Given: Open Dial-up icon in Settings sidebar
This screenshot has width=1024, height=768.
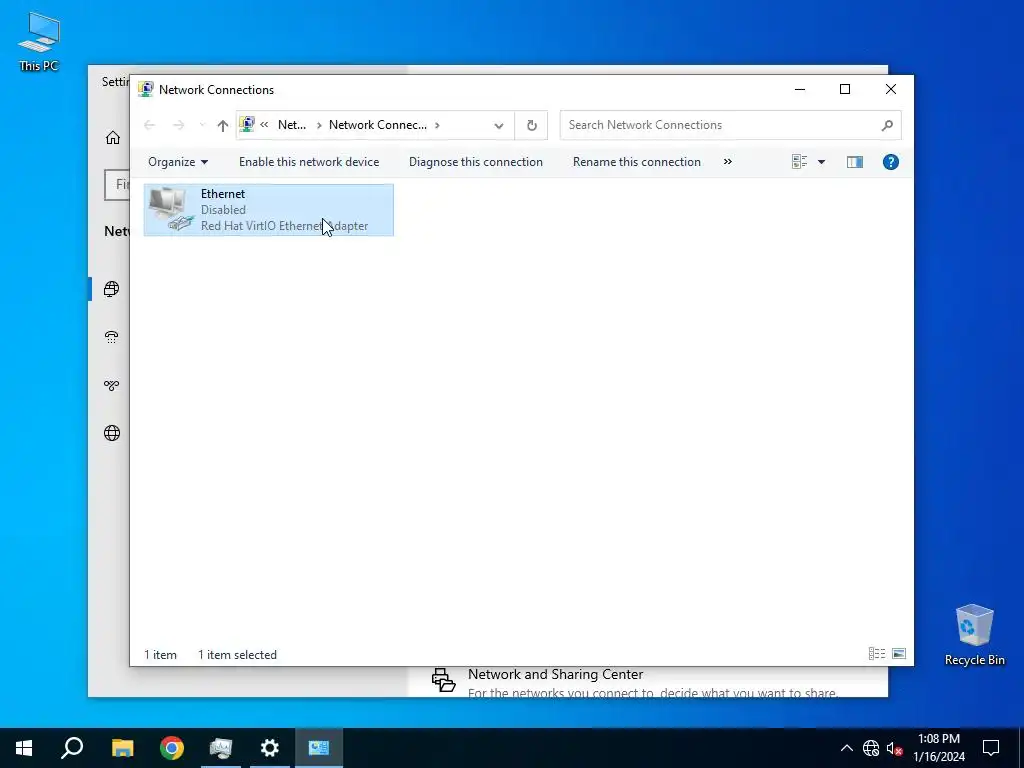Looking at the screenshot, I should coord(112,337).
